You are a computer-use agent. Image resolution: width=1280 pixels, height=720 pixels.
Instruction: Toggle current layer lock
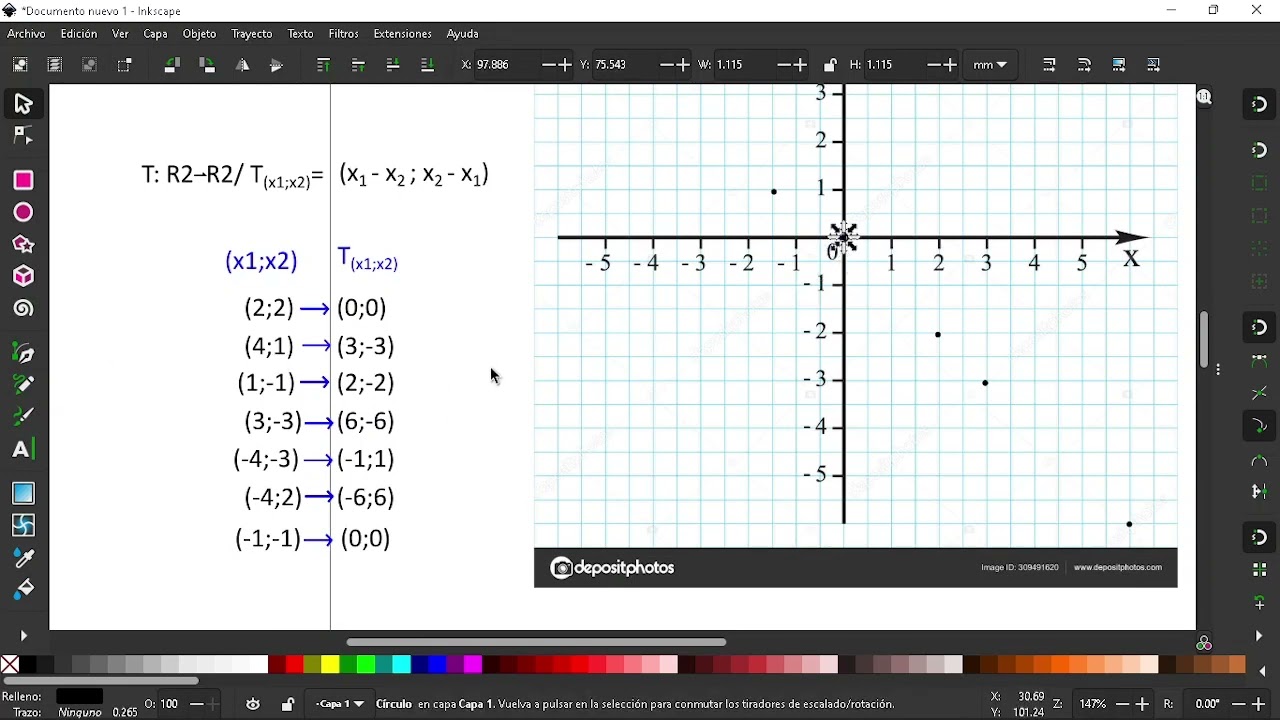[x=287, y=704]
